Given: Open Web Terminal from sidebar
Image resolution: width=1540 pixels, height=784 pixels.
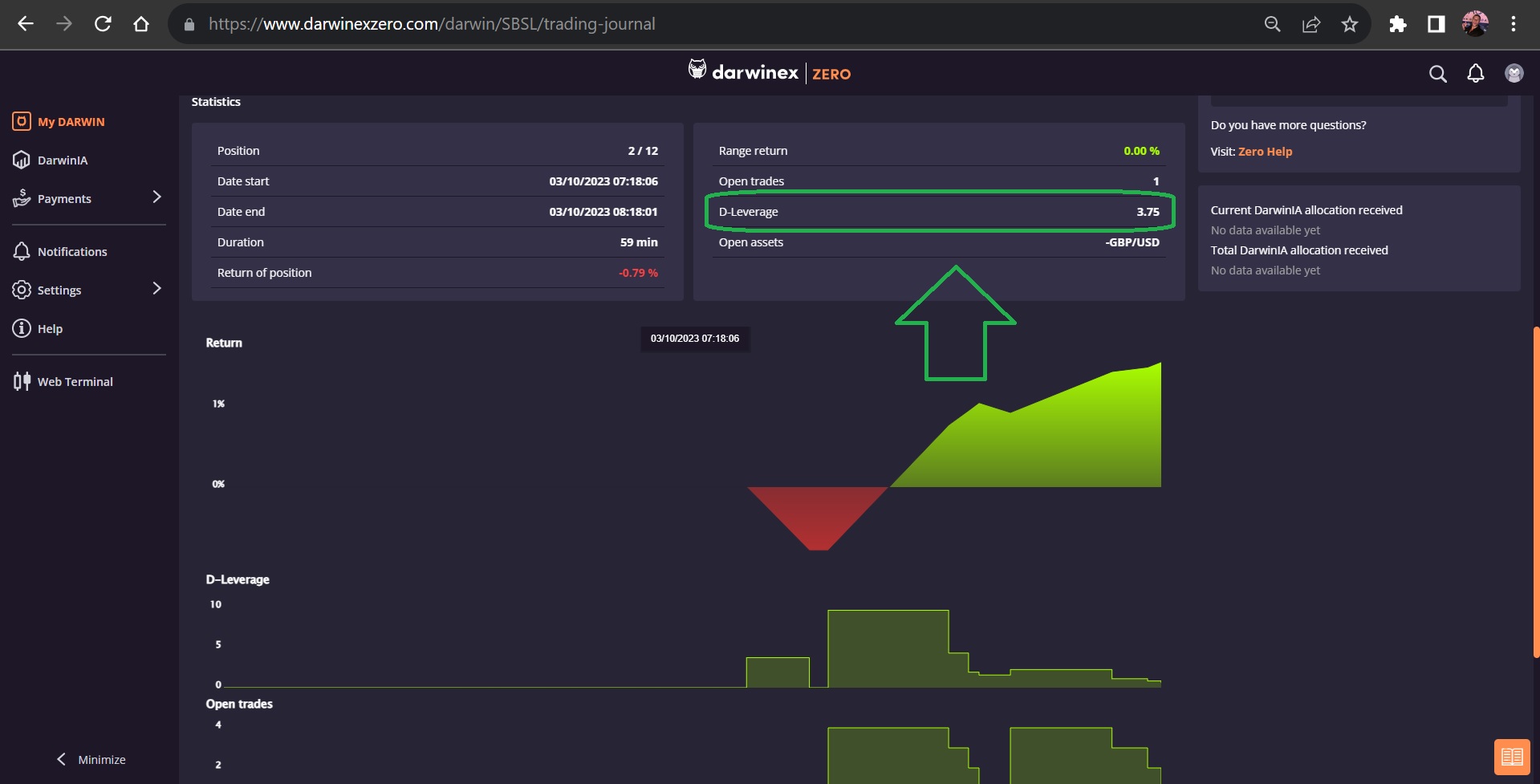Looking at the screenshot, I should (x=75, y=382).
